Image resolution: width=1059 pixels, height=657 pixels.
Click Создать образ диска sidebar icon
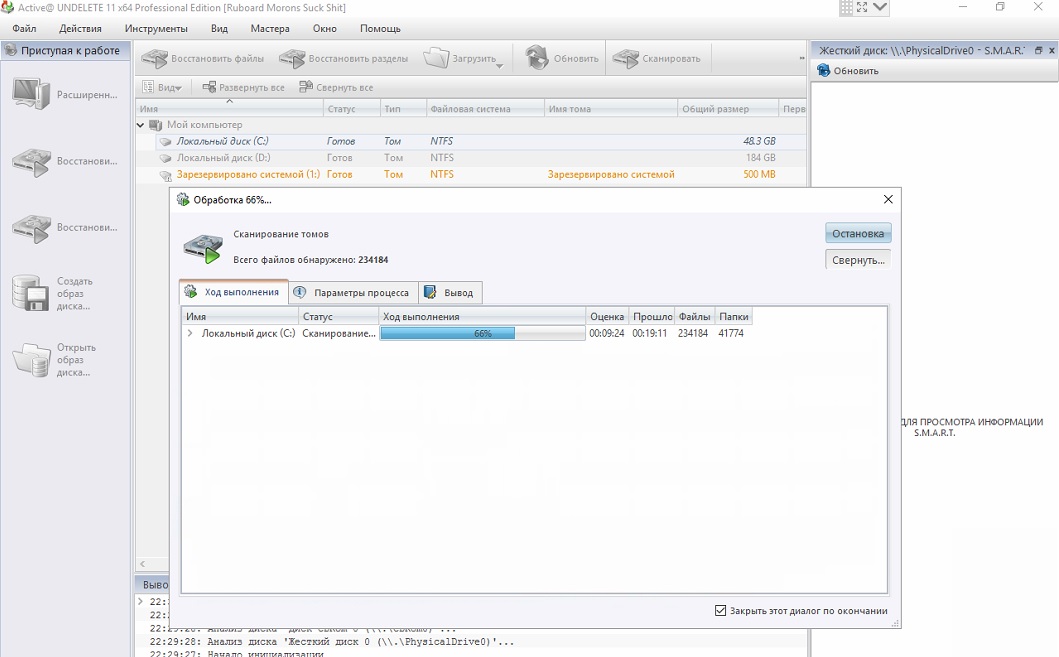pyautogui.click(x=31, y=293)
